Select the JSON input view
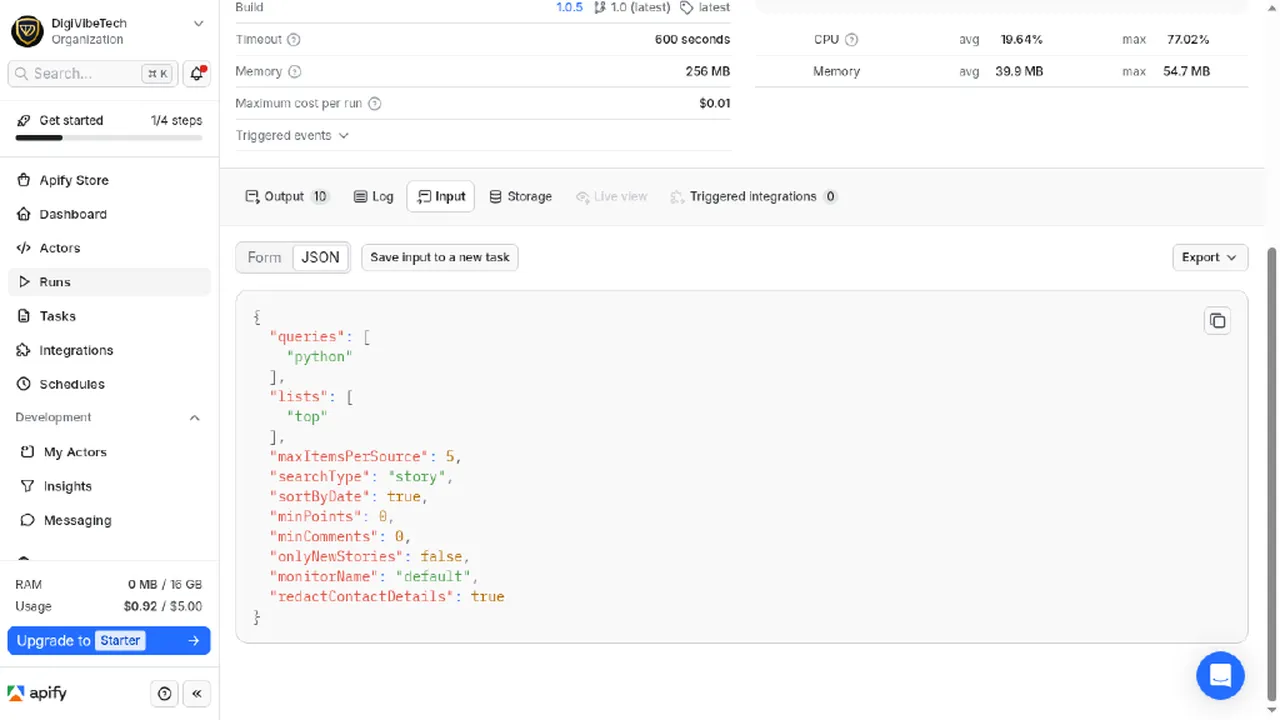This screenshot has width=1280, height=720. [321, 257]
